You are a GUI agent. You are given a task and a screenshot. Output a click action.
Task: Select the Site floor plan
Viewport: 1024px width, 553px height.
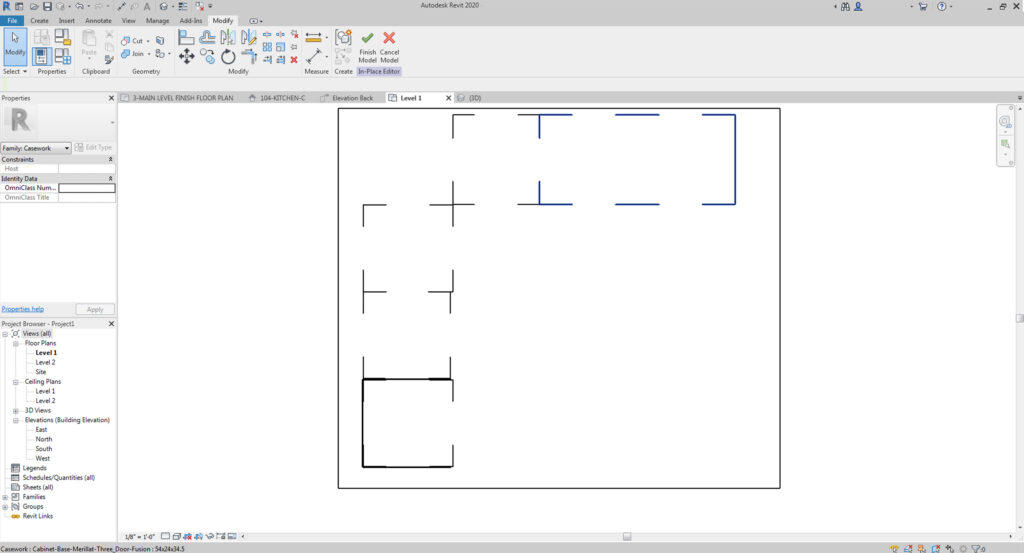pyautogui.click(x=40, y=372)
